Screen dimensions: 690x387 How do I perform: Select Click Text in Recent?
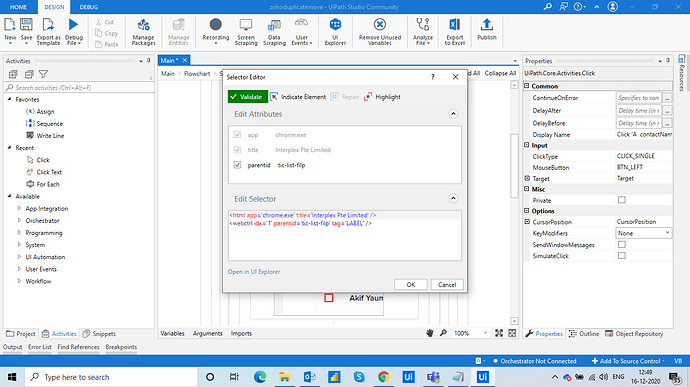44,172
